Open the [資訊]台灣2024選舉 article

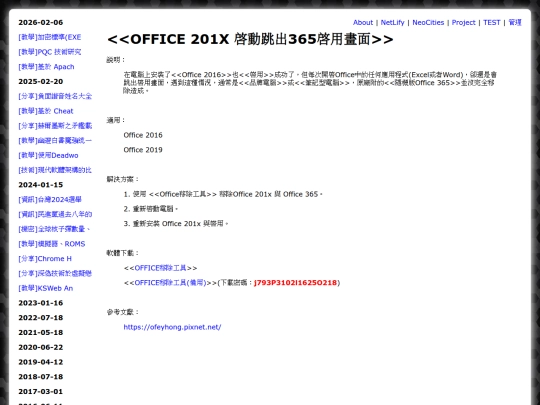(50, 200)
